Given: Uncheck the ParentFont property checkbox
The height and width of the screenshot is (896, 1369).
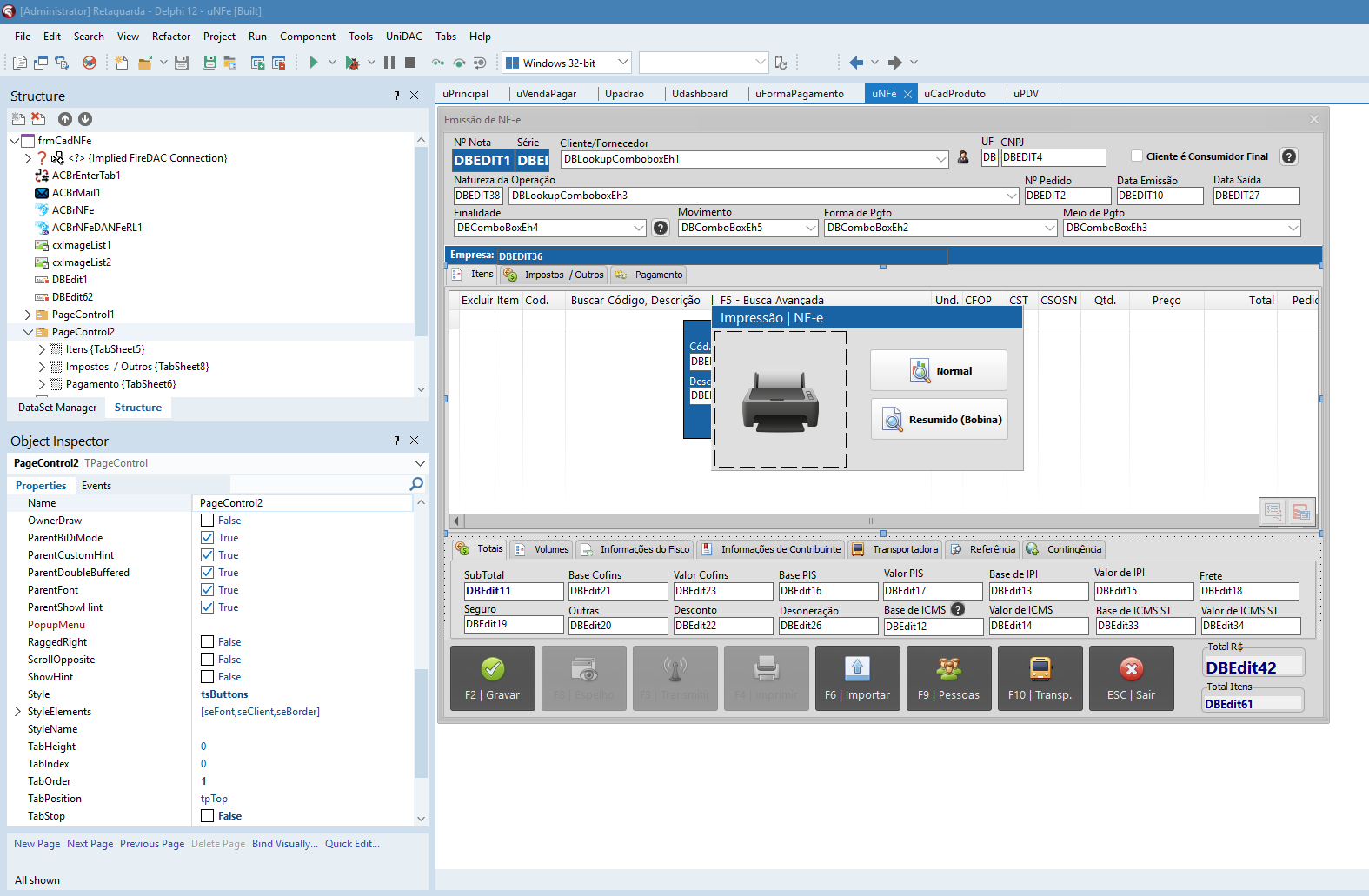Looking at the screenshot, I should coord(208,590).
